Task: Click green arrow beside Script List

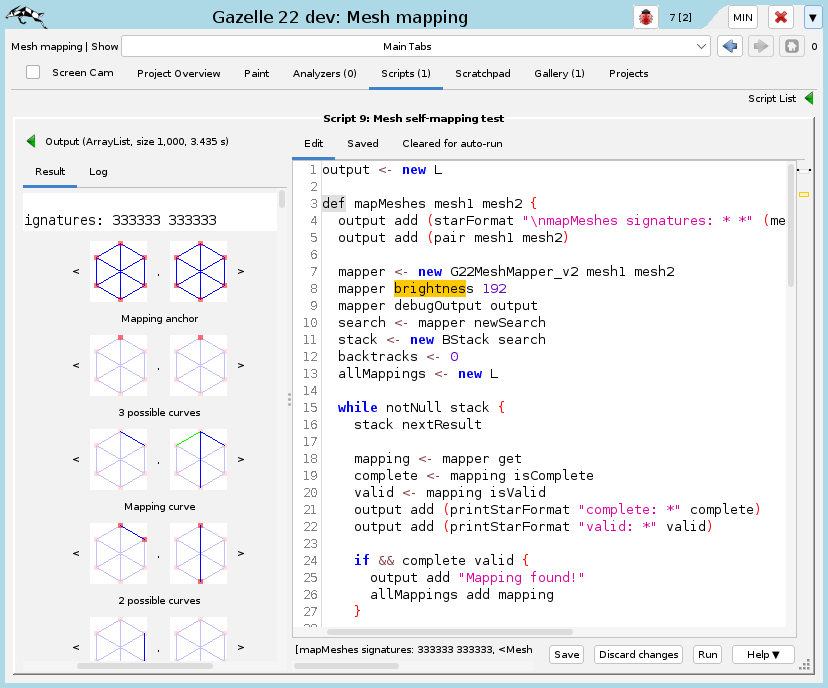Action: click(809, 99)
